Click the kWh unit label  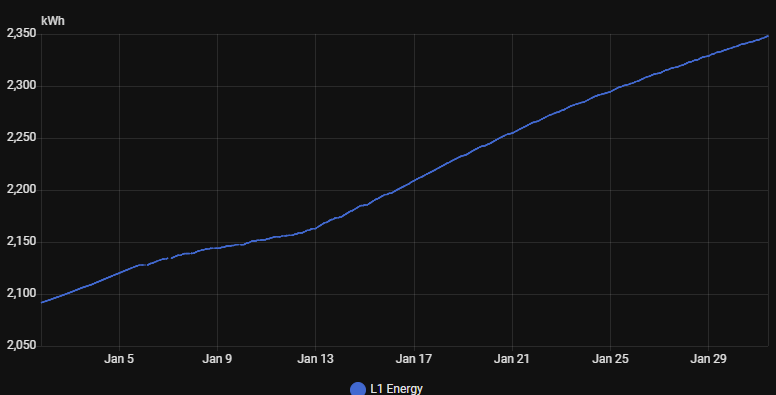(x=52, y=21)
